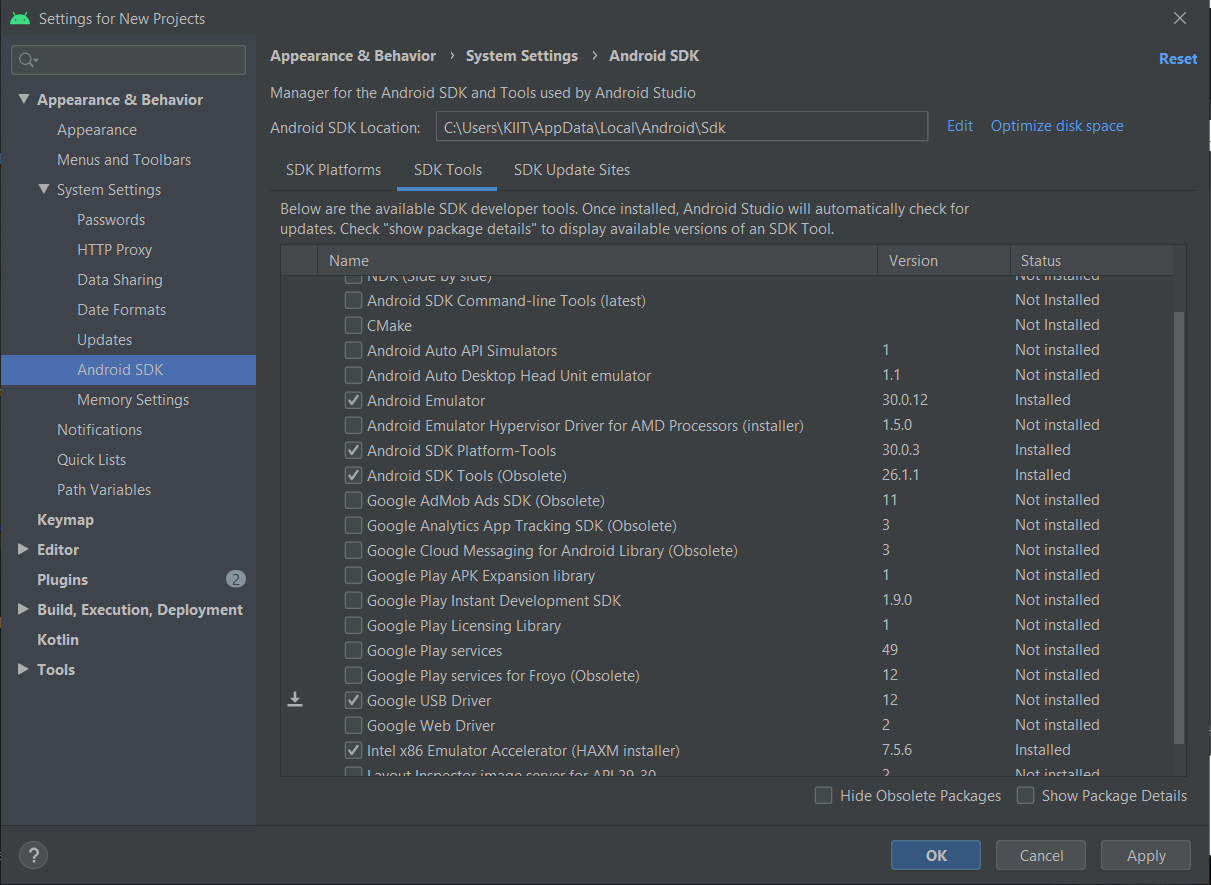Click the download icon beside Google USB Driver
The width and height of the screenshot is (1211, 885).
(294, 699)
